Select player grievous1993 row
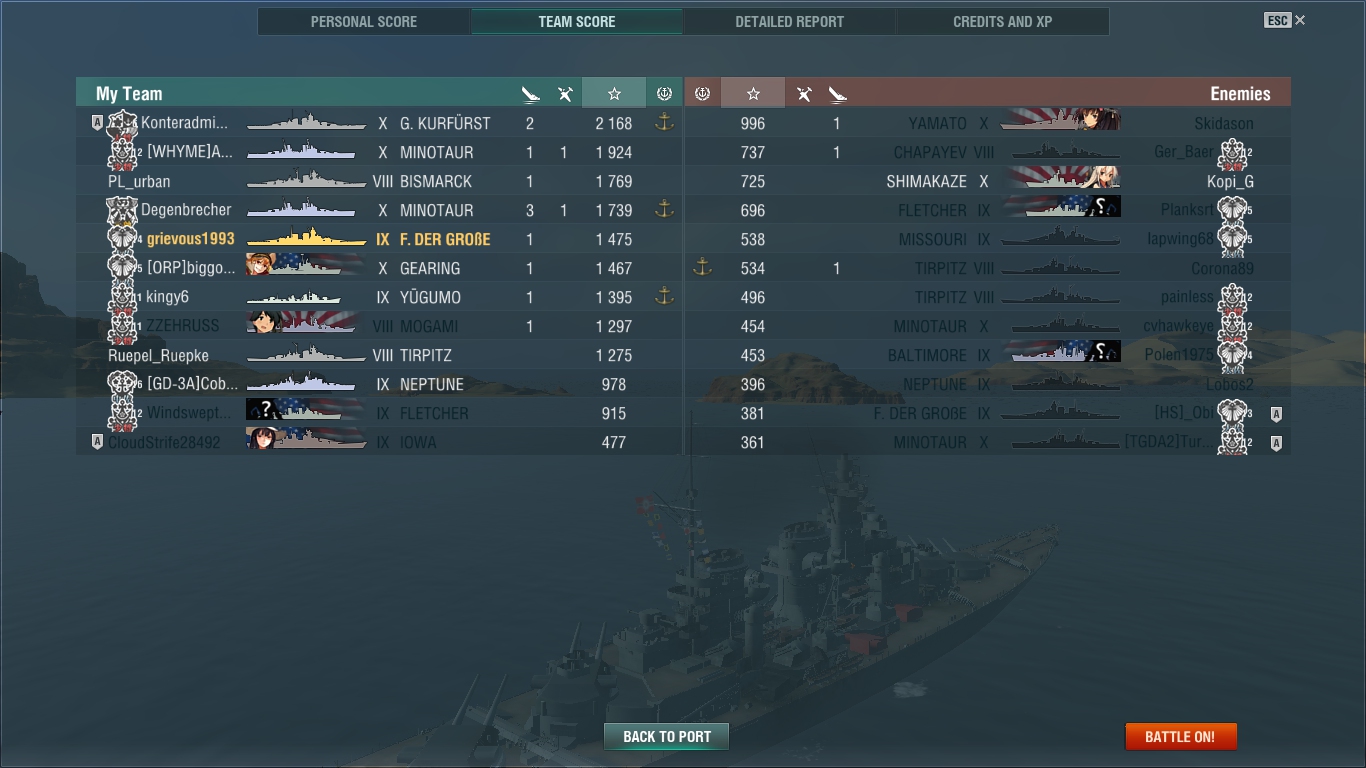The height and width of the screenshot is (768, 1366). (379, 239)
